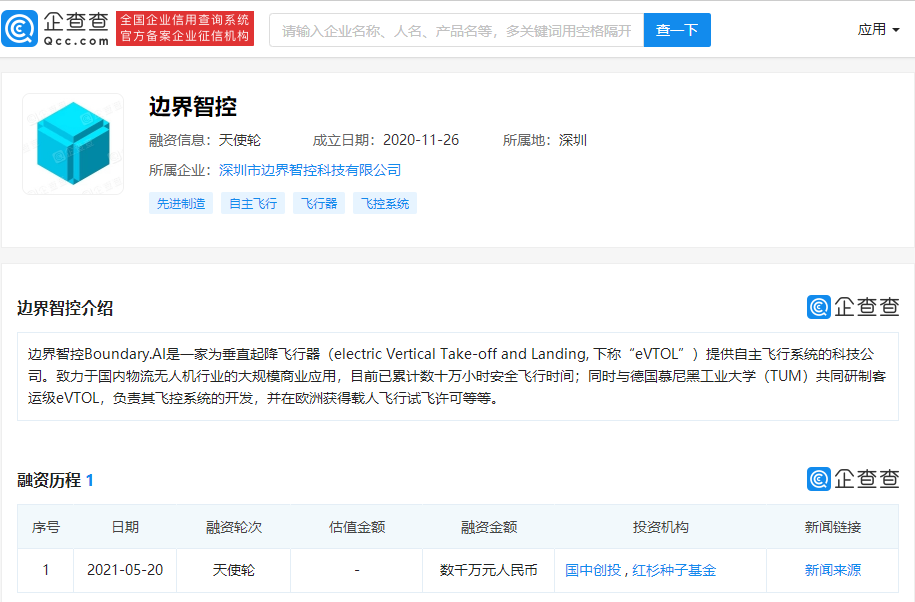Click the 日期 column header
Screen dimensions: 915x602
pyautogui.click(x=125, y=527)
